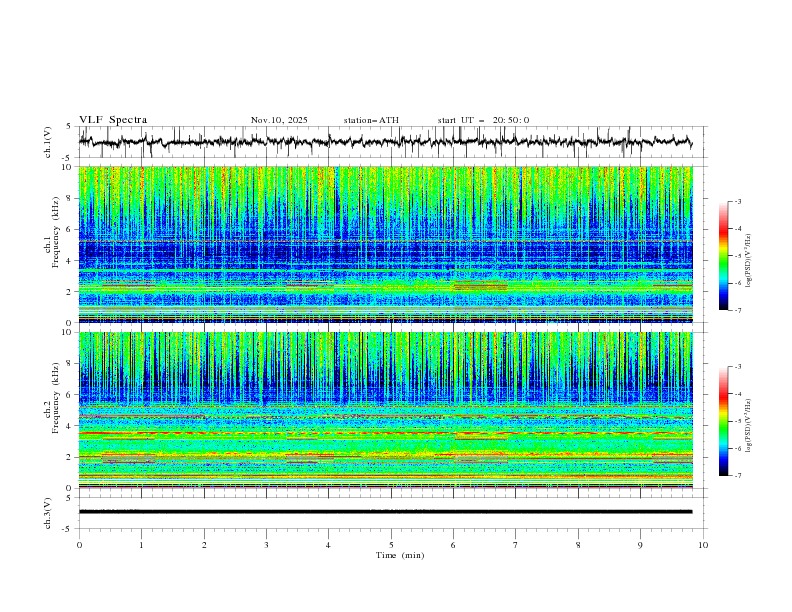Viewport: 792px width, 612px height.
Task: Click the "8" kHz tick on ch.1 frequency axis
Action: pyautogui.click(x=69, y=198)
